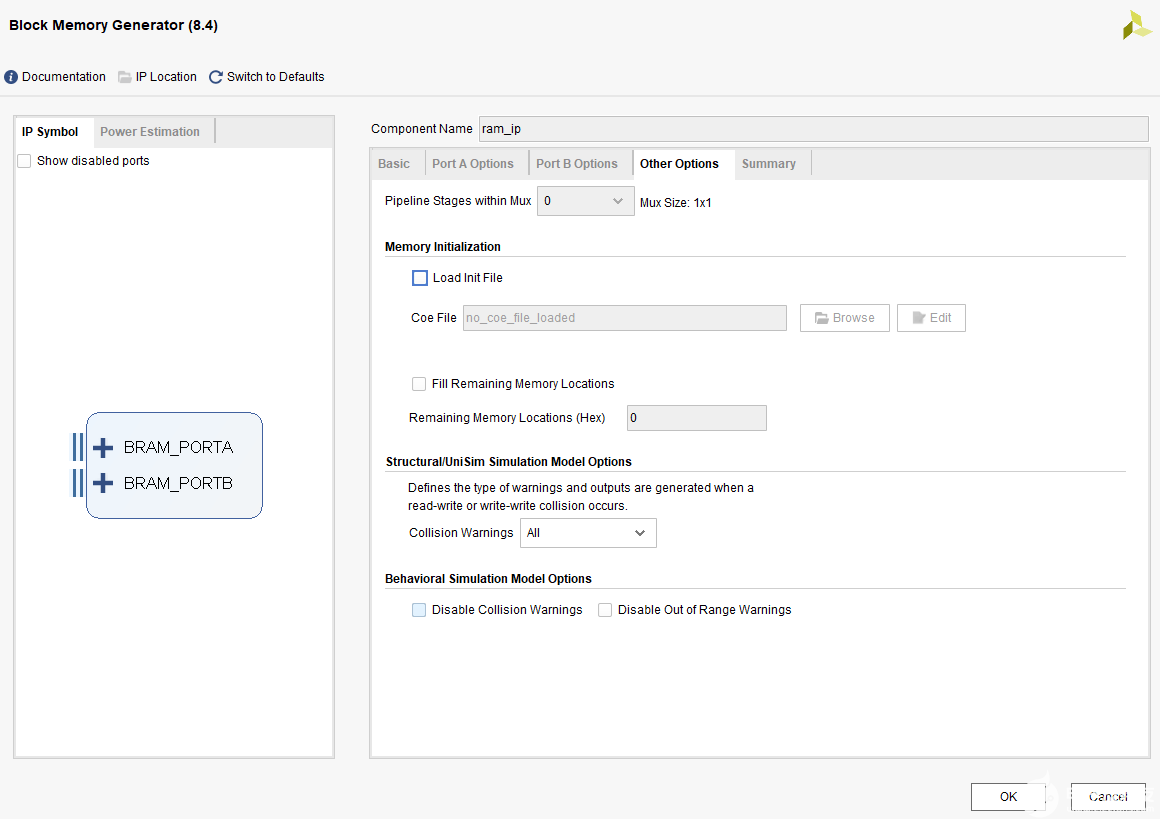Toggle Show disabled ports checkbox
Screen dimensions: 1160x819
[x=25, y=161]
